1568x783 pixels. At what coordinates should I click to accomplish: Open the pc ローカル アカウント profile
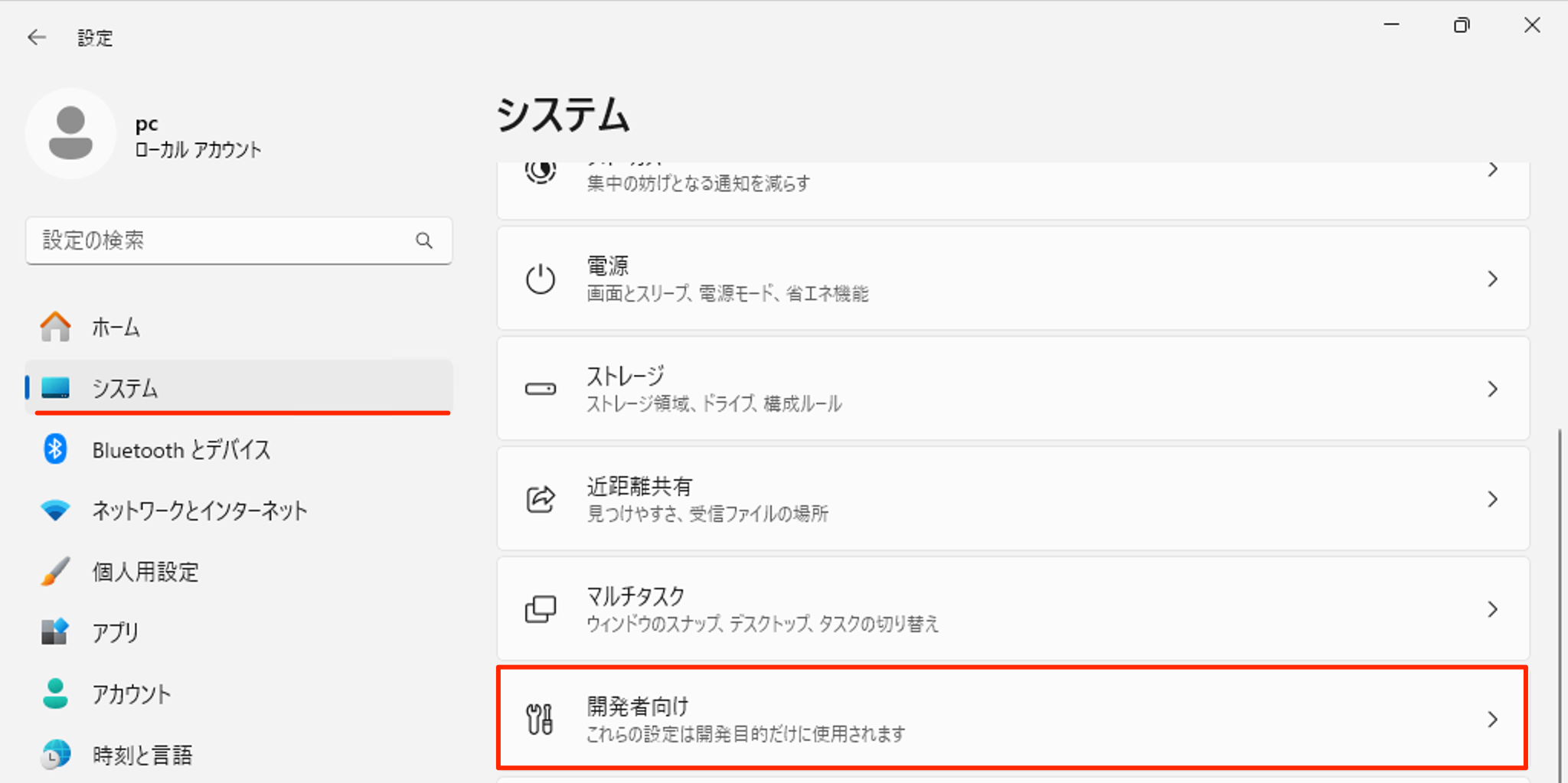click(145, 134)
